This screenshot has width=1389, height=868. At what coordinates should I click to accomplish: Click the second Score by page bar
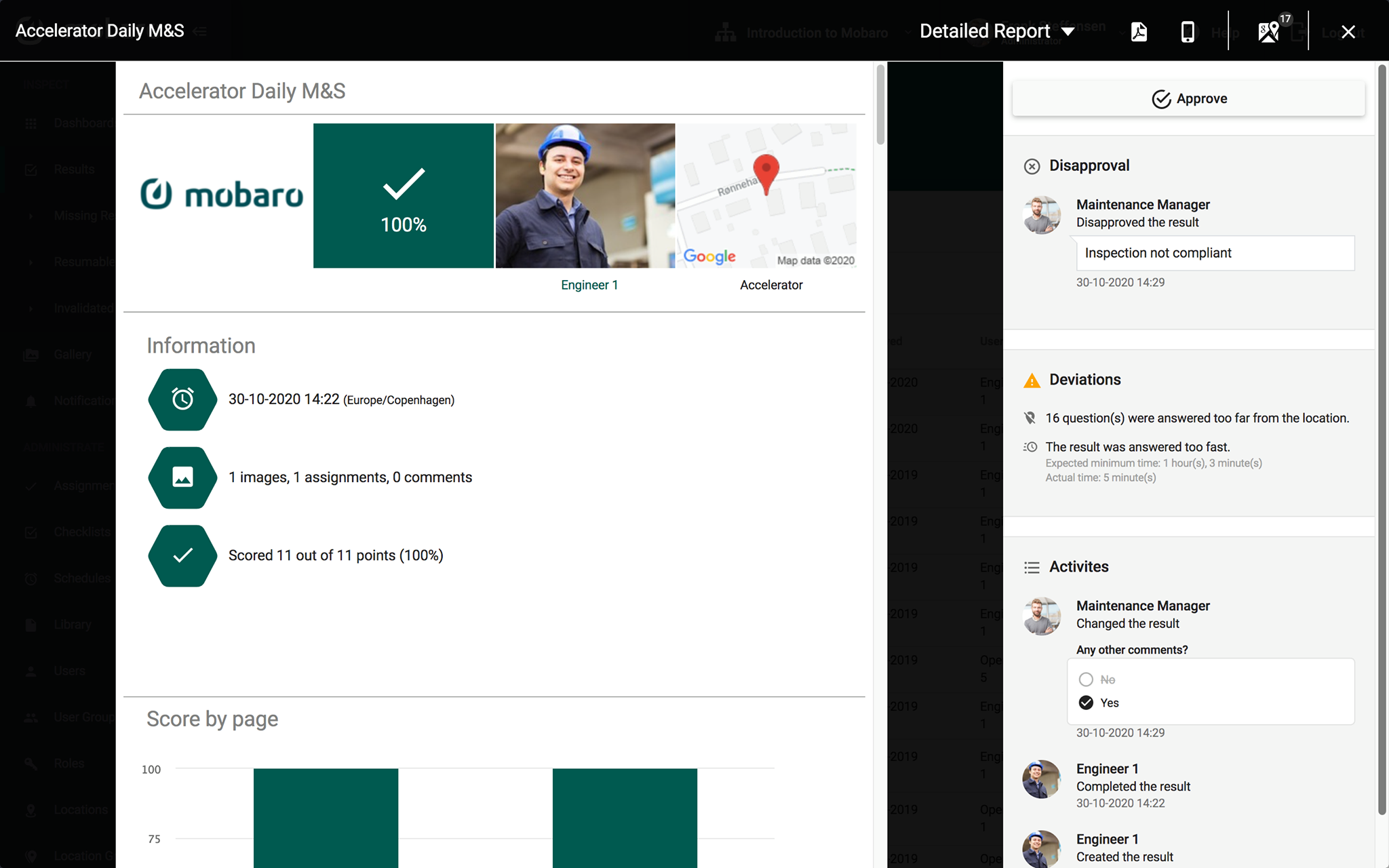point(625,818)
